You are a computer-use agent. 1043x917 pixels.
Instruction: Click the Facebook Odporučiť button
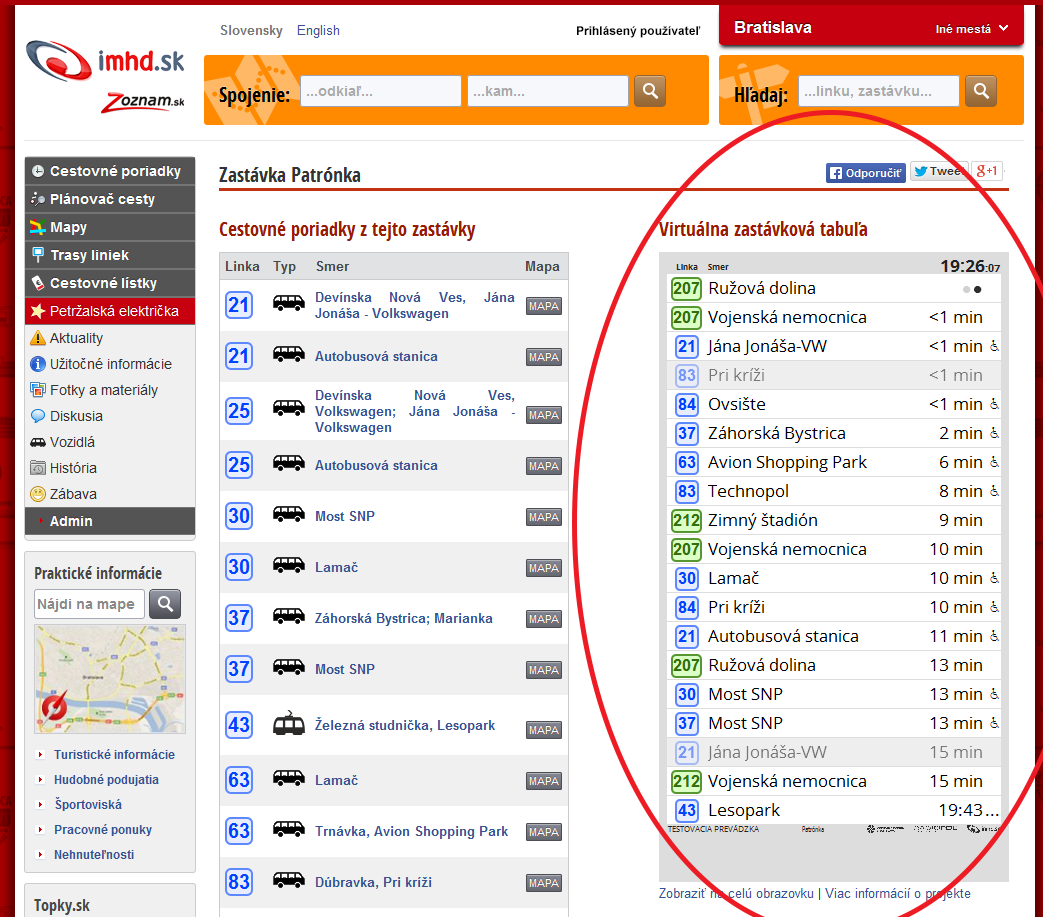865,172
